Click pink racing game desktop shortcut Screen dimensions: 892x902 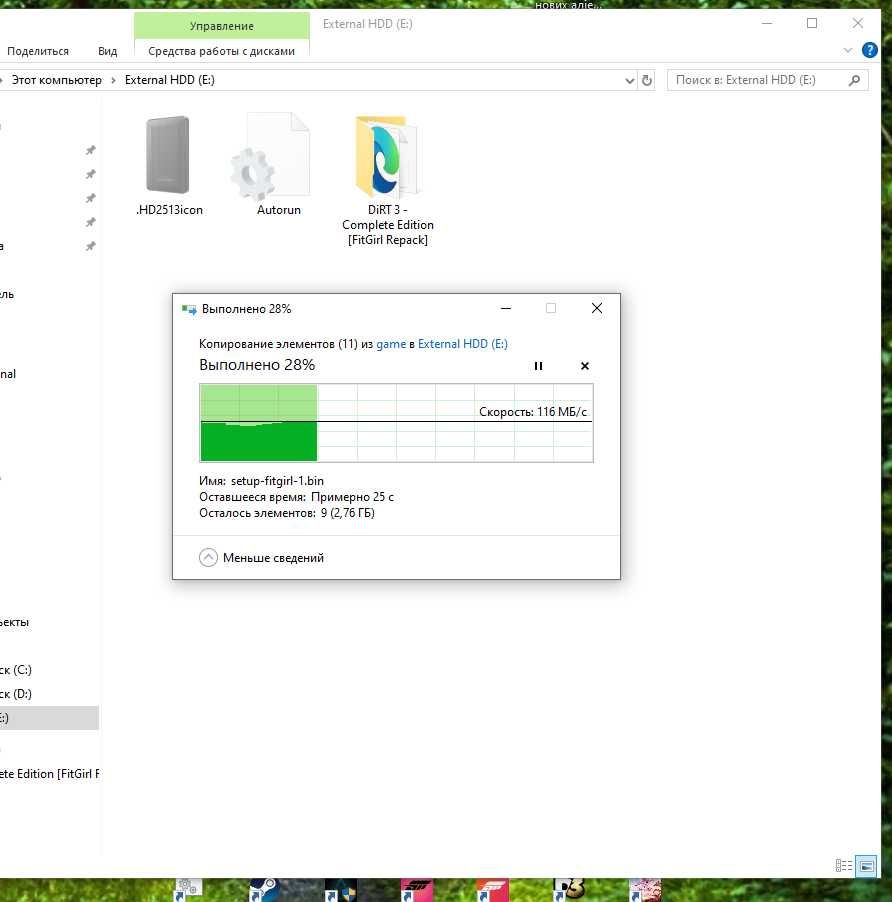pyautogui.click(x=416, y=890)
